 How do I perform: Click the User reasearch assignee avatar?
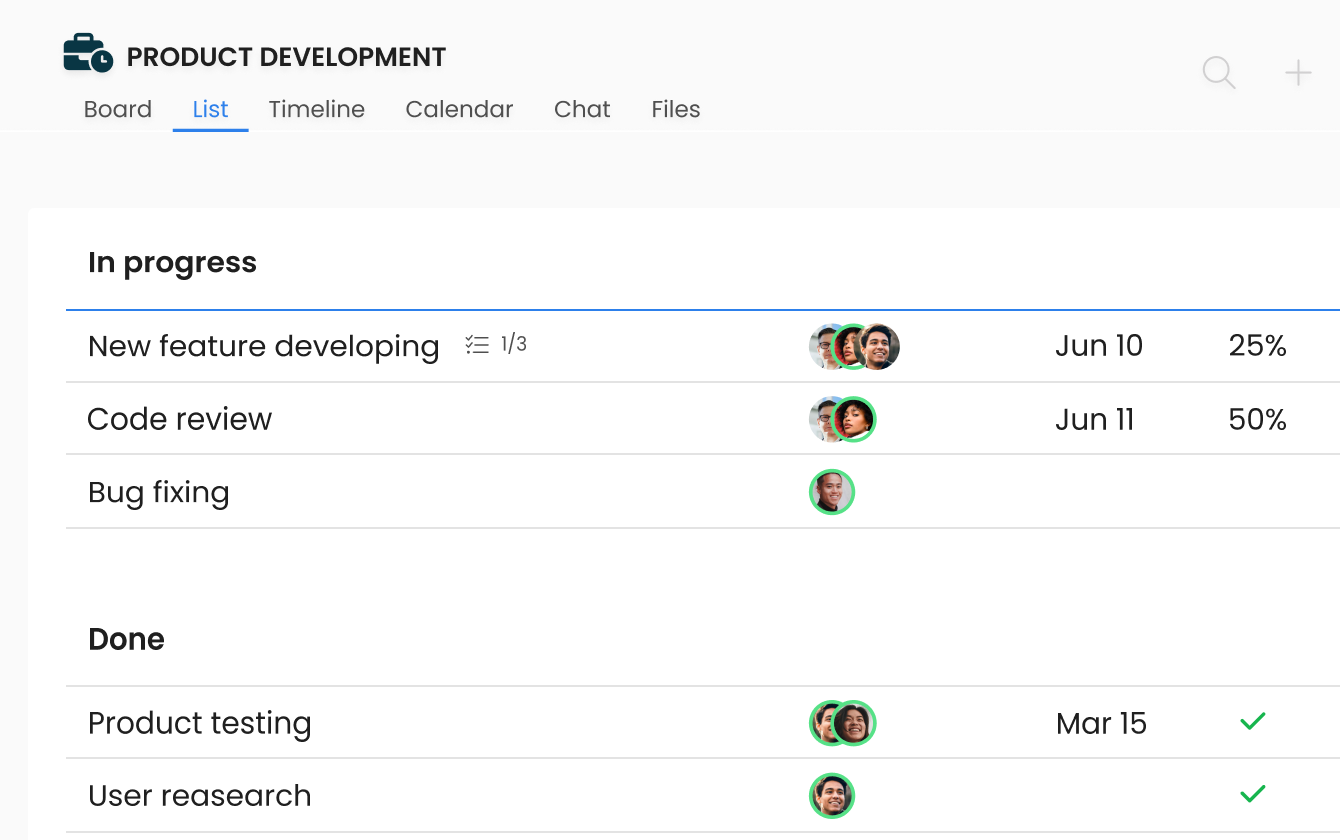tap(832, 796)
